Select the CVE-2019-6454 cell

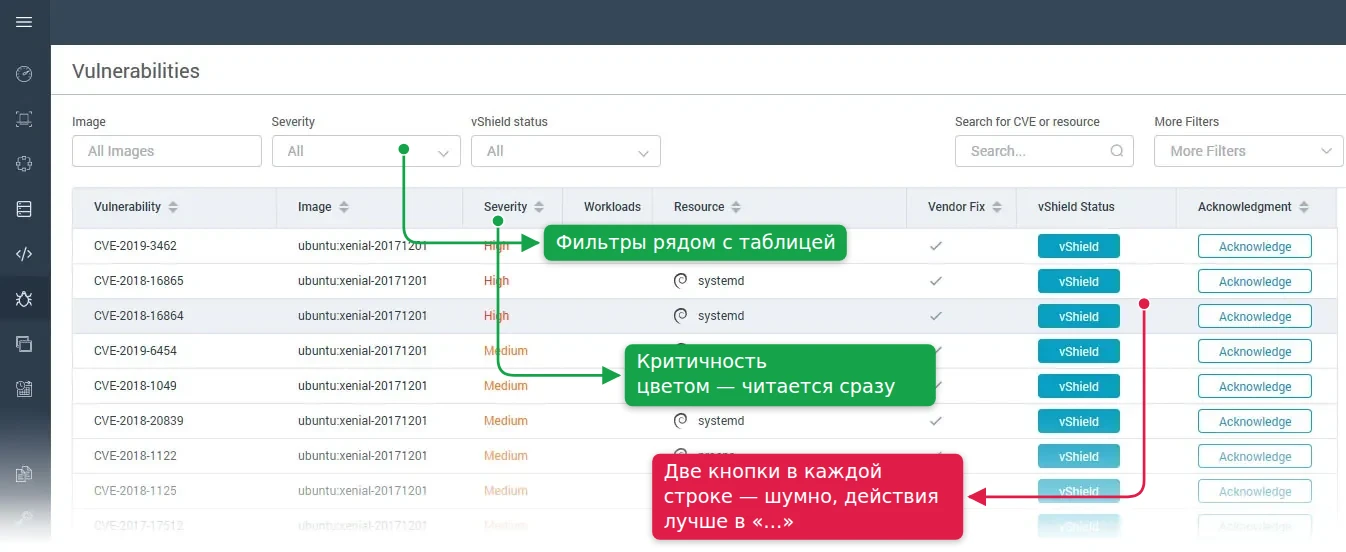135,351
